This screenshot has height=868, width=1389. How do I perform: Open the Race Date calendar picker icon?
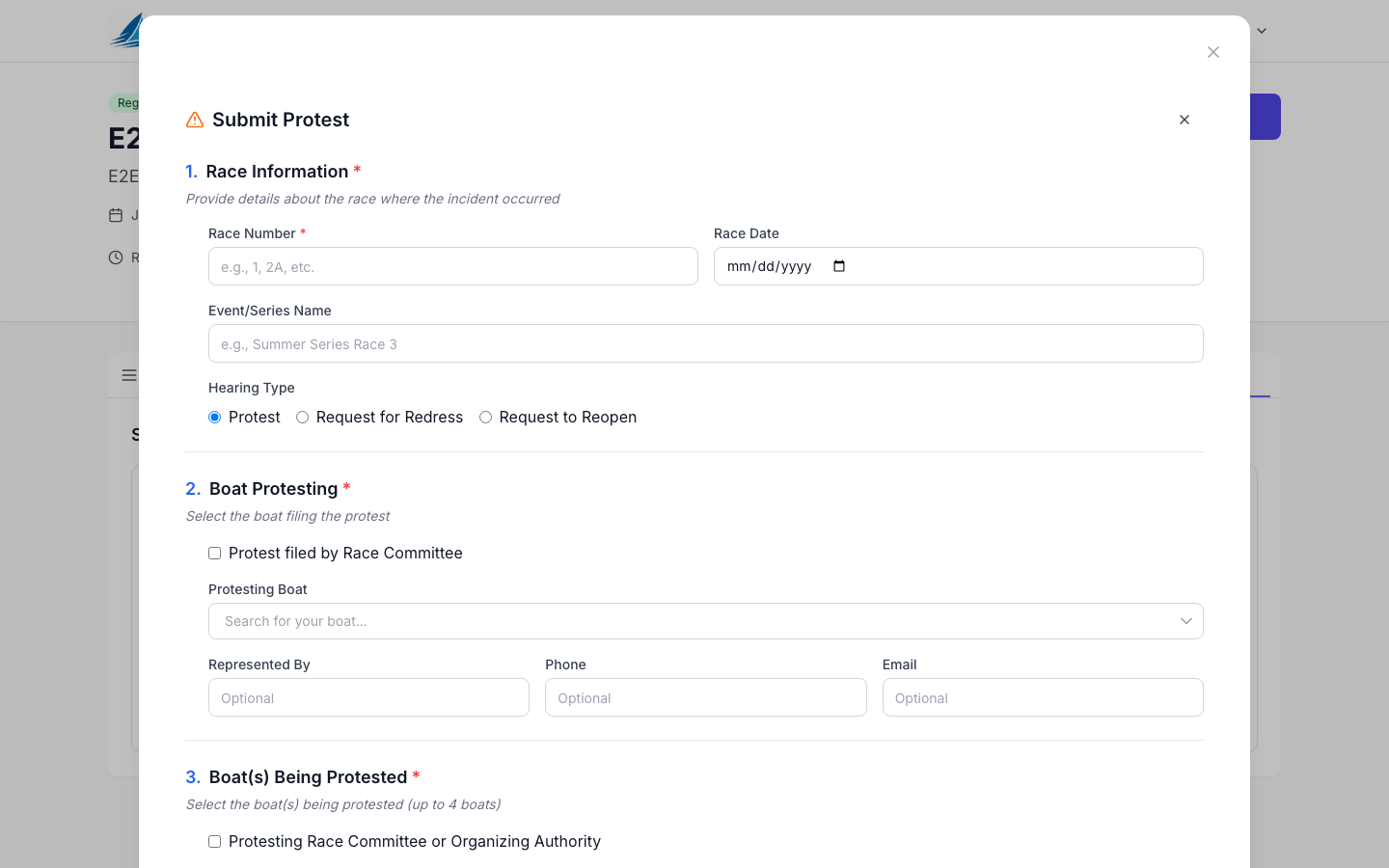(839, 266)
